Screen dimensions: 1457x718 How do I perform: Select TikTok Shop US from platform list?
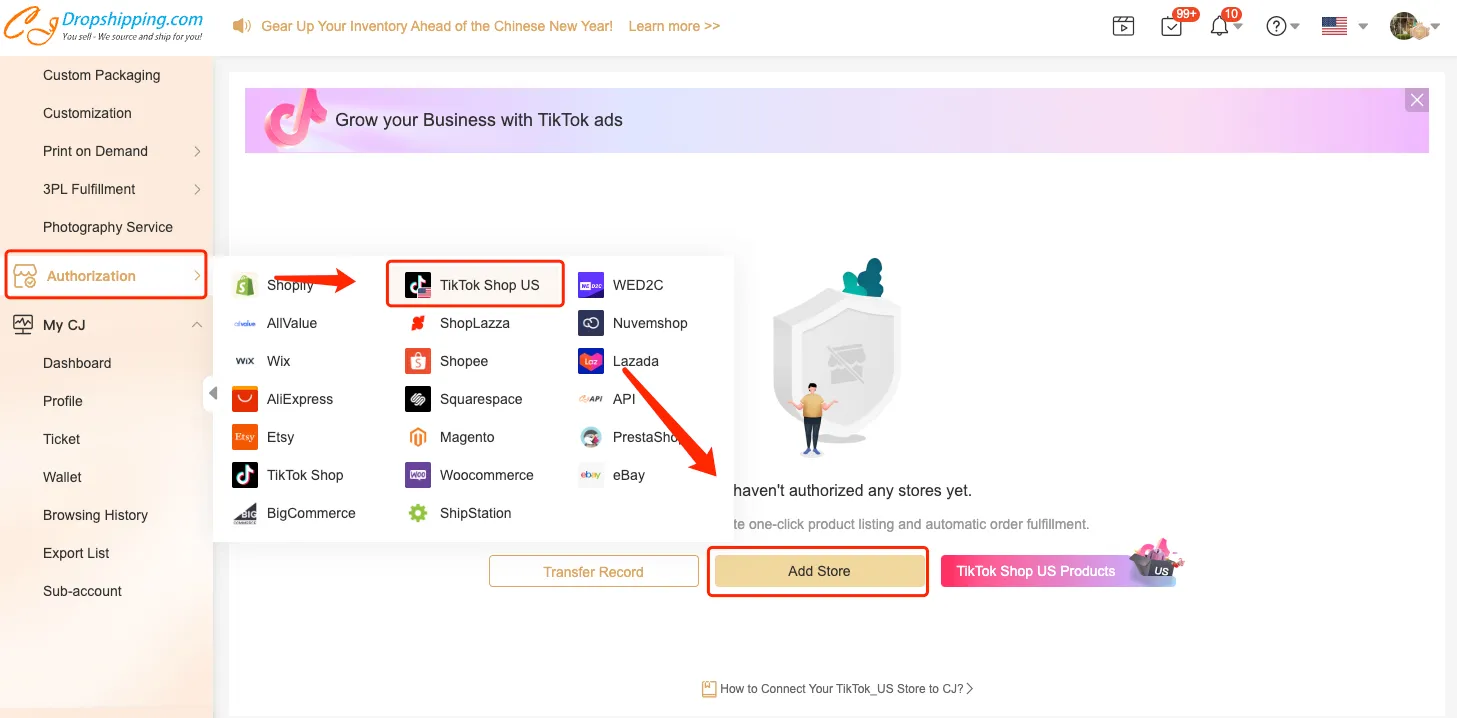click(x=476, y=285)
